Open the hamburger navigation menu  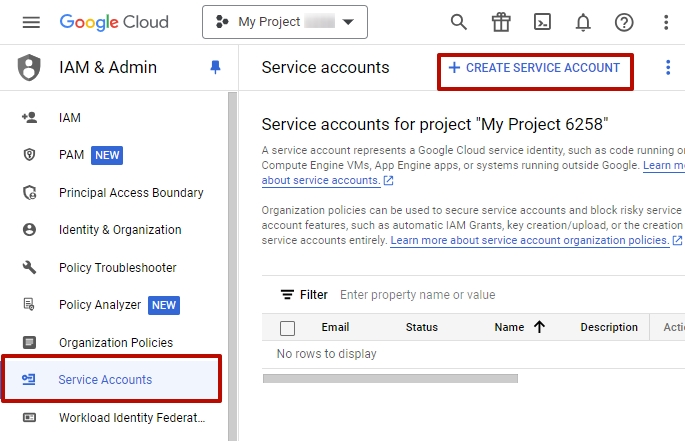coord(31,22)
